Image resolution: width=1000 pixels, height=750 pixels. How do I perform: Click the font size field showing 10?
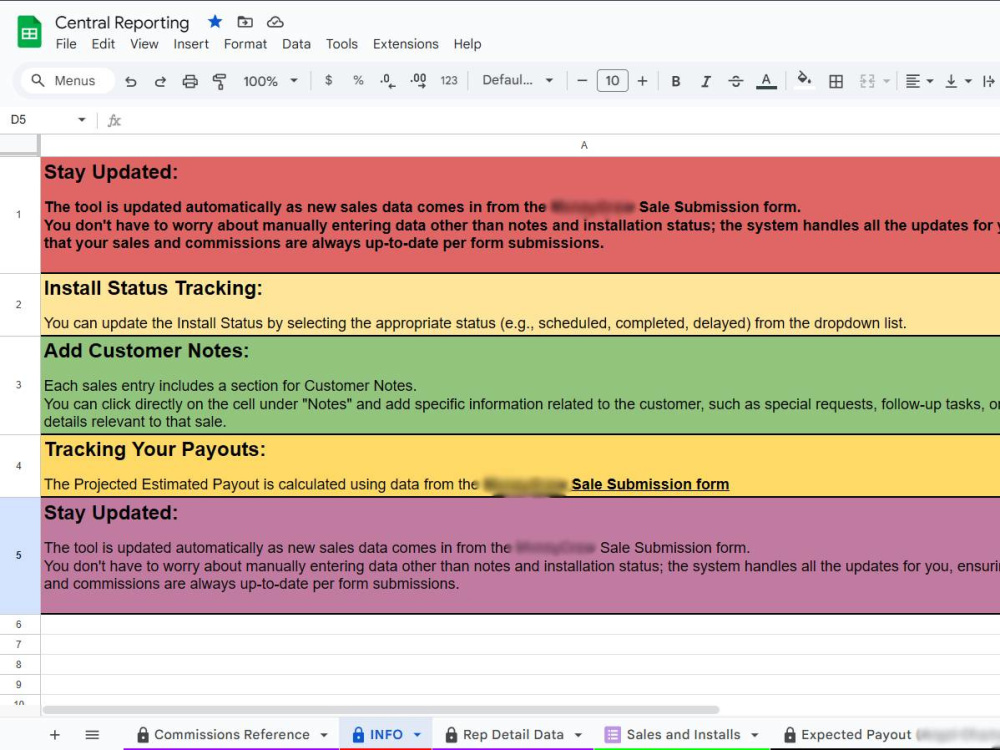[x=612, y=81]
